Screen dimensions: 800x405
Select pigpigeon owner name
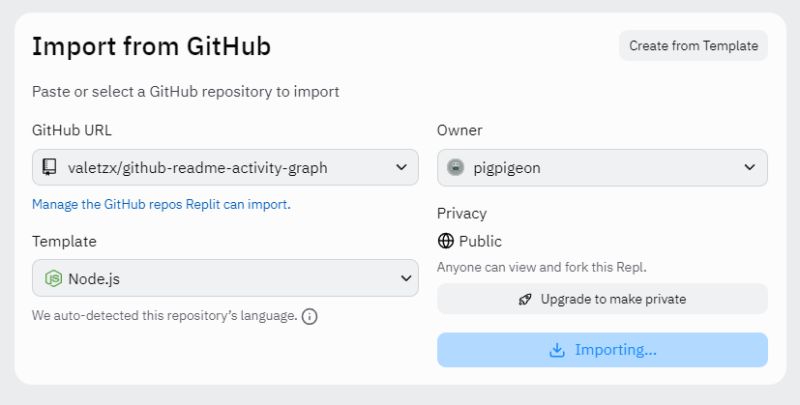click(507, 168)
